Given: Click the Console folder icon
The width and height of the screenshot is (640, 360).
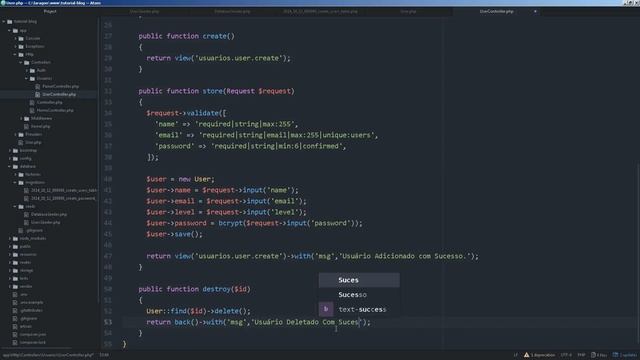Looking at the screenshot, I should click(21, 38).
